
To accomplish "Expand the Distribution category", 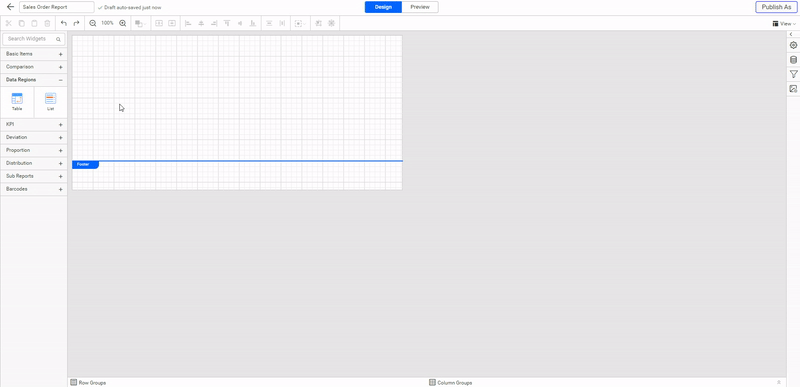I will [x=33, y=163].
